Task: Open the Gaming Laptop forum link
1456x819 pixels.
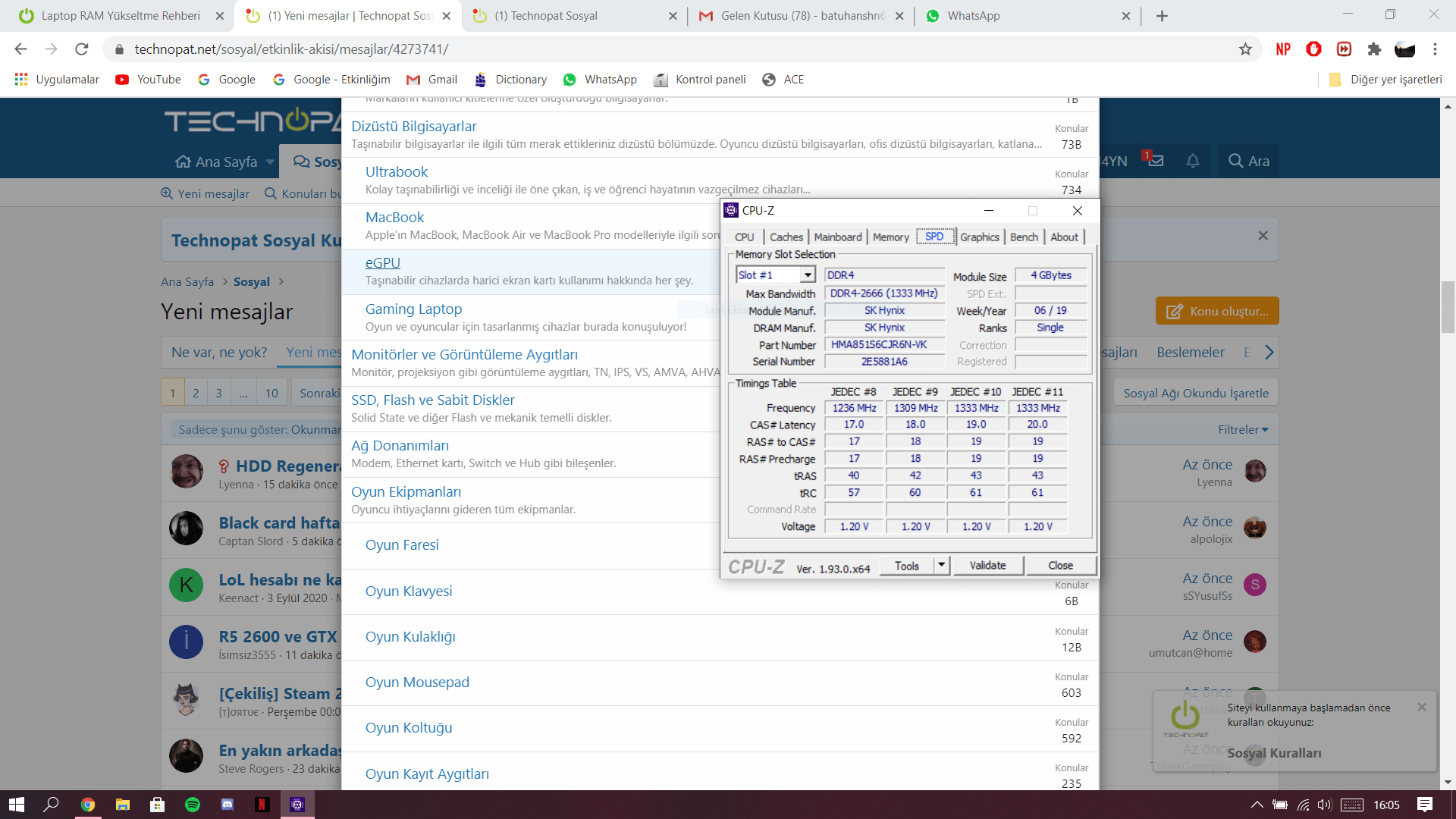Action: [413, 309]
